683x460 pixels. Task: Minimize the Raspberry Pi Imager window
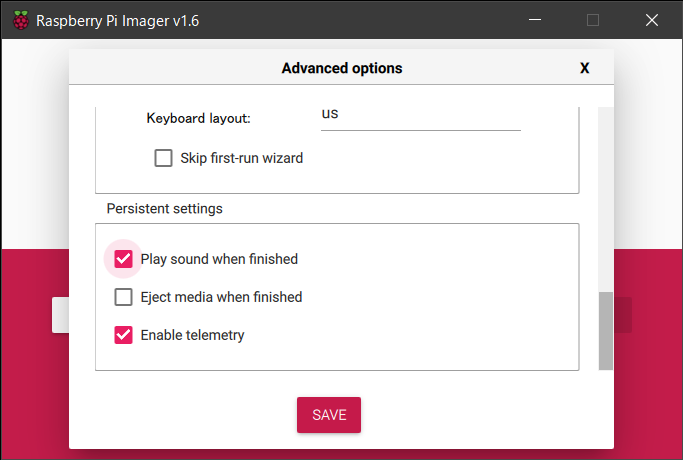tap(535, 20)
